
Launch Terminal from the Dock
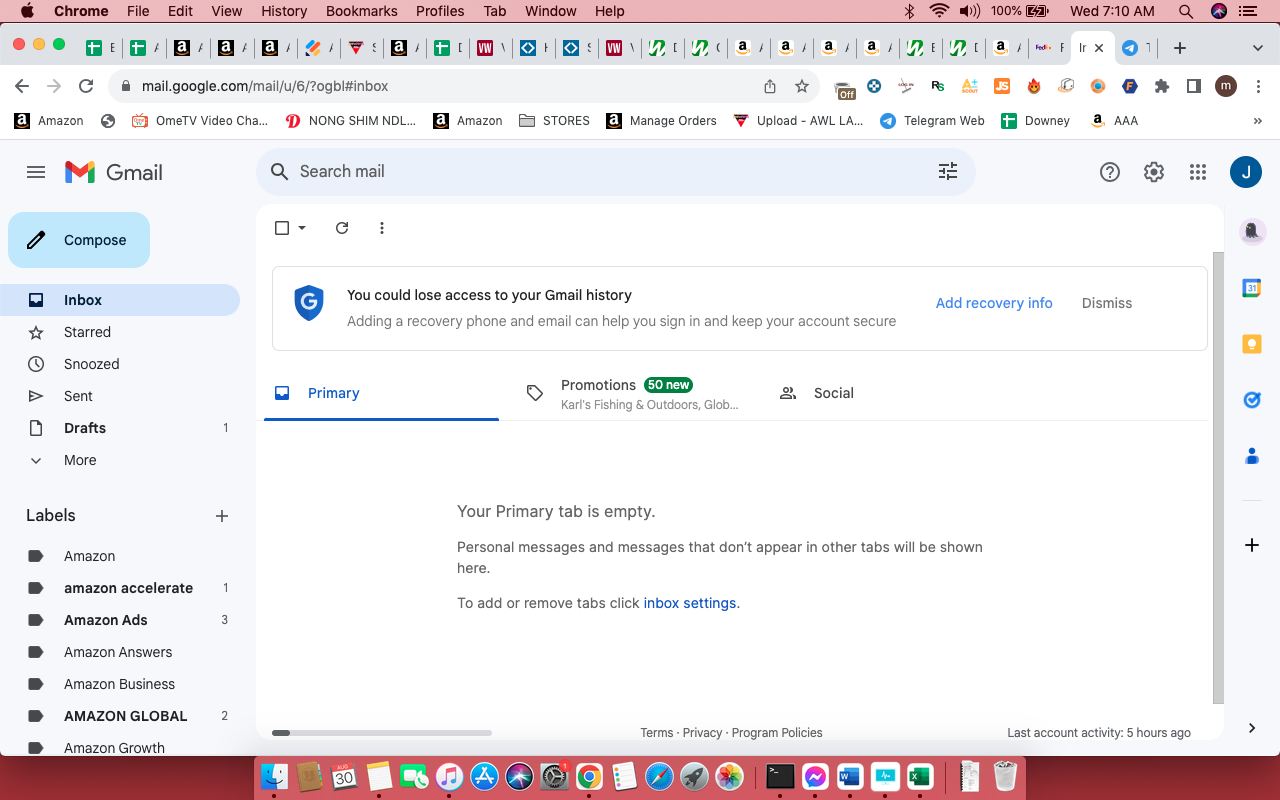click(780, 776)
